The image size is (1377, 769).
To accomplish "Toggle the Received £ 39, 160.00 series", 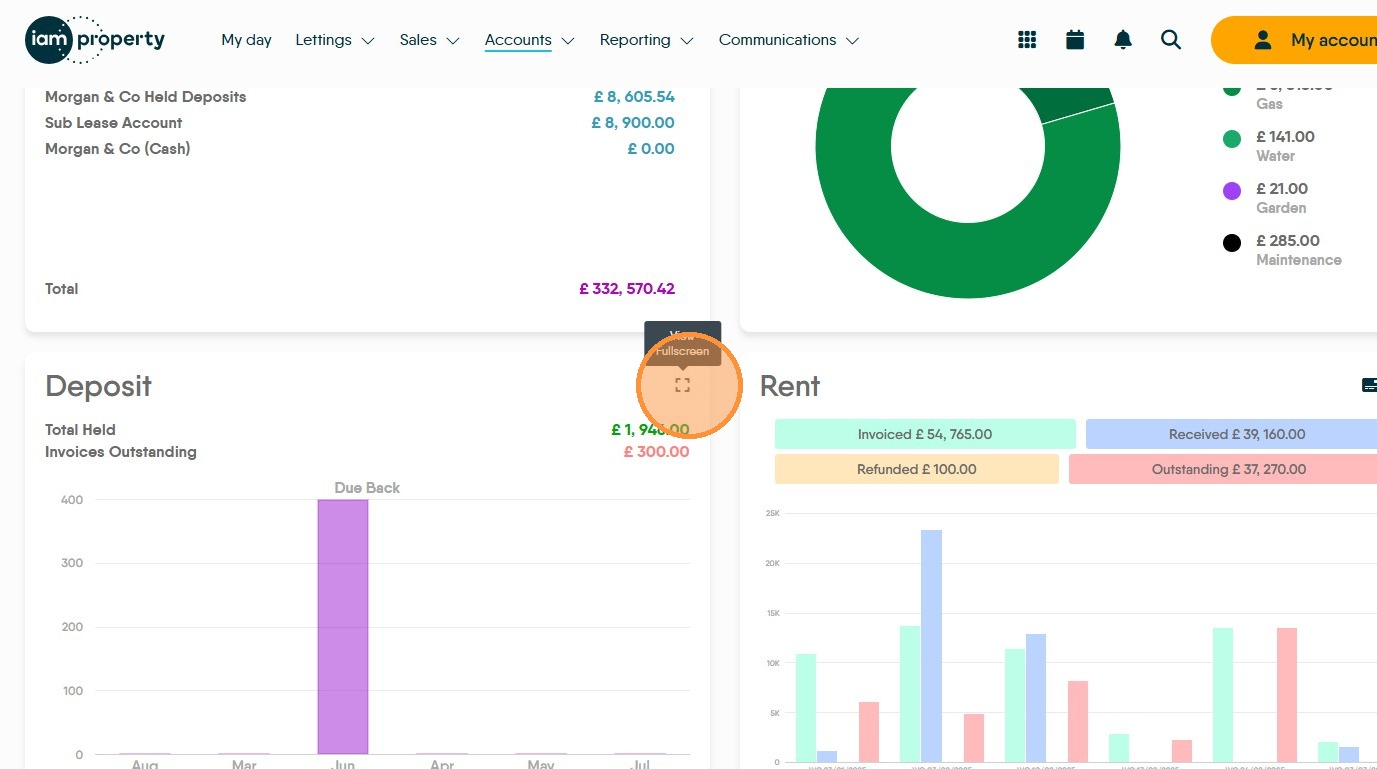I will point(1232,434).
